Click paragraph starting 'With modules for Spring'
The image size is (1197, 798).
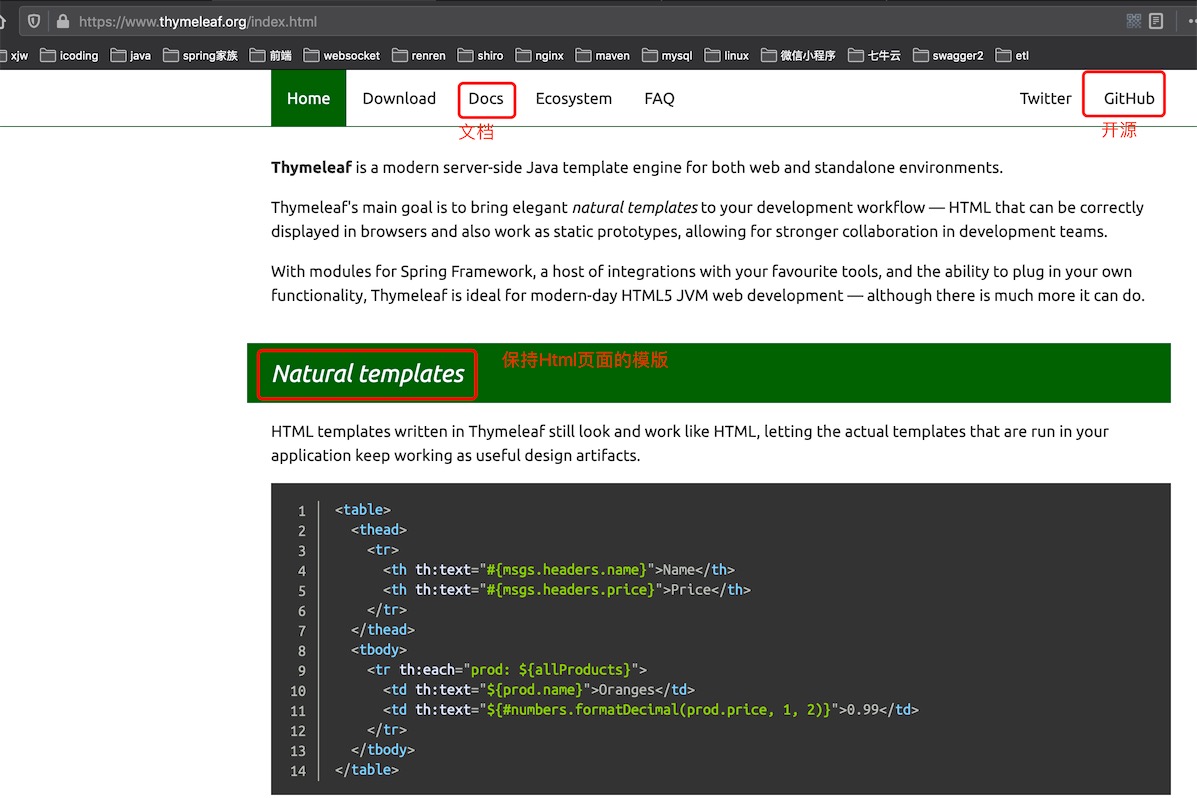tap(708, 283)
